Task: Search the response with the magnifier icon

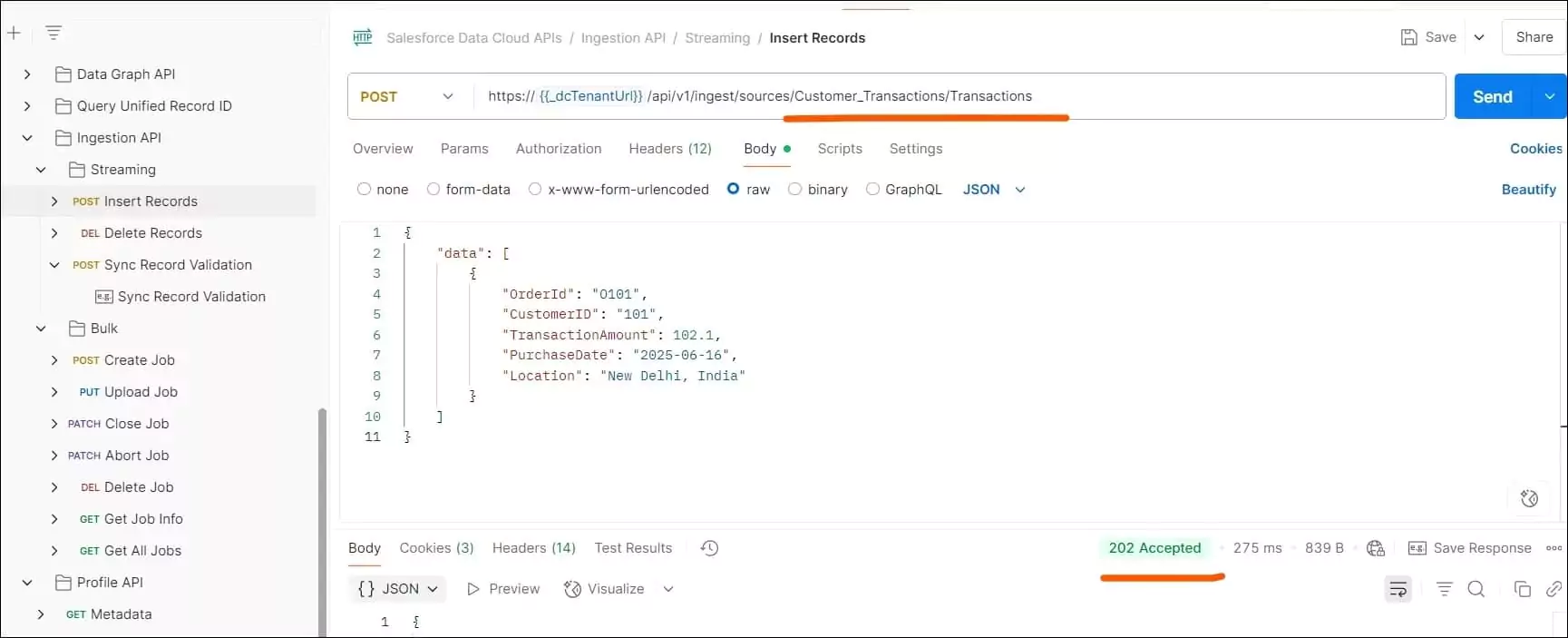Action: [x=1476, y=589]
